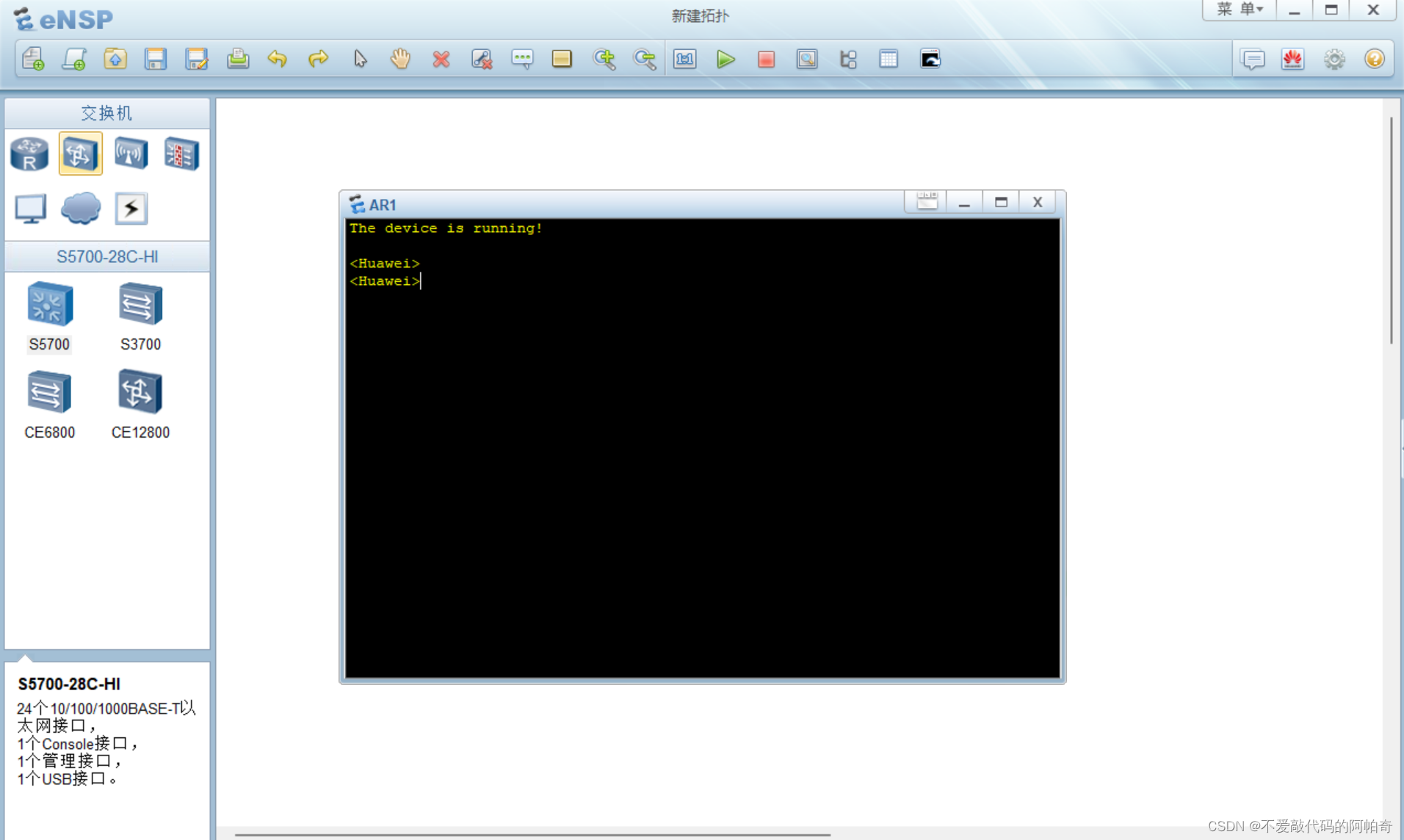Choose the CE6800 switch model
This screenshot has width=1404, height=840.
coord(49,405)
